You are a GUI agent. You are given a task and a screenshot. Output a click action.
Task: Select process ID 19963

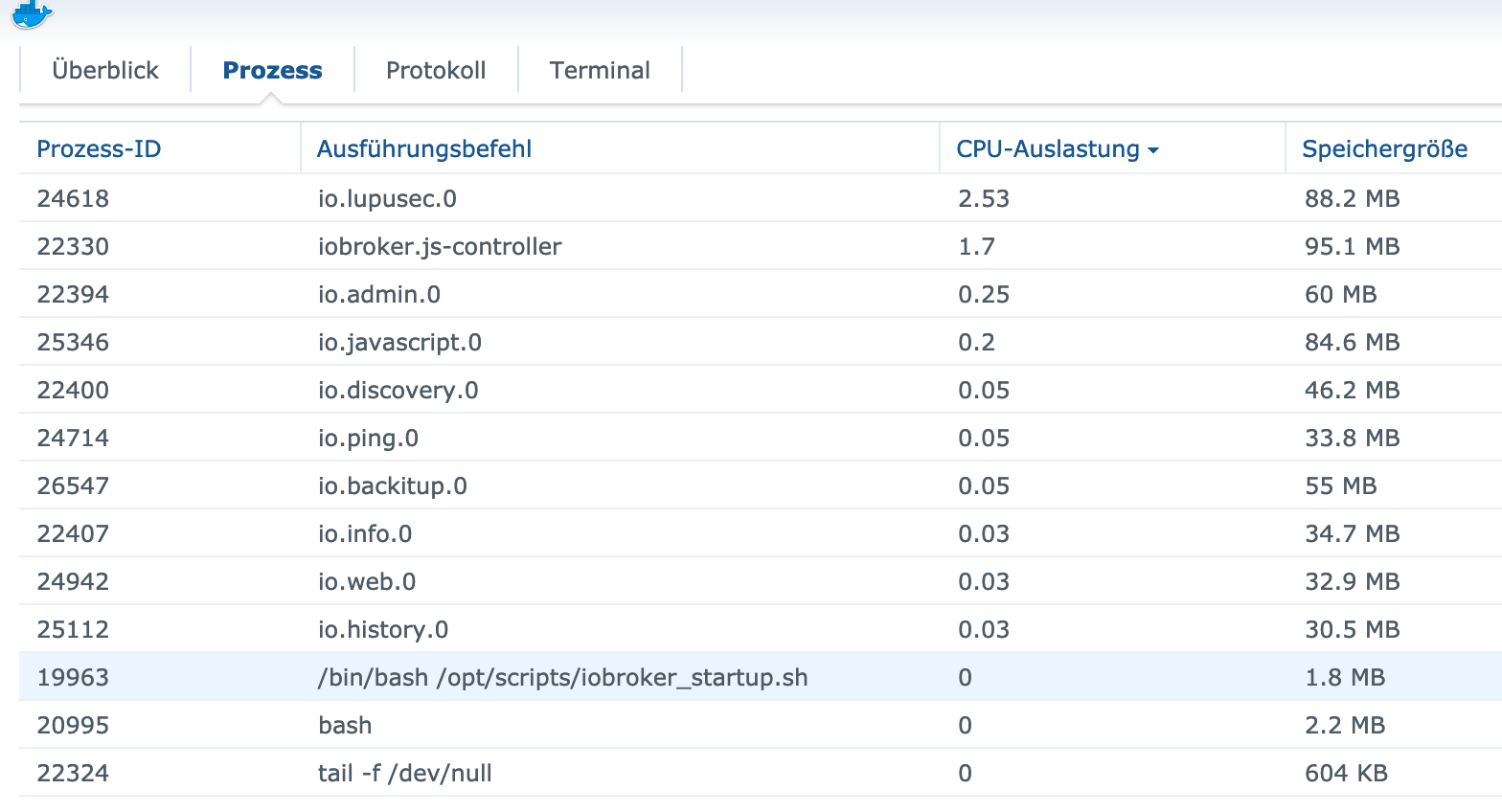pos(73,677)
